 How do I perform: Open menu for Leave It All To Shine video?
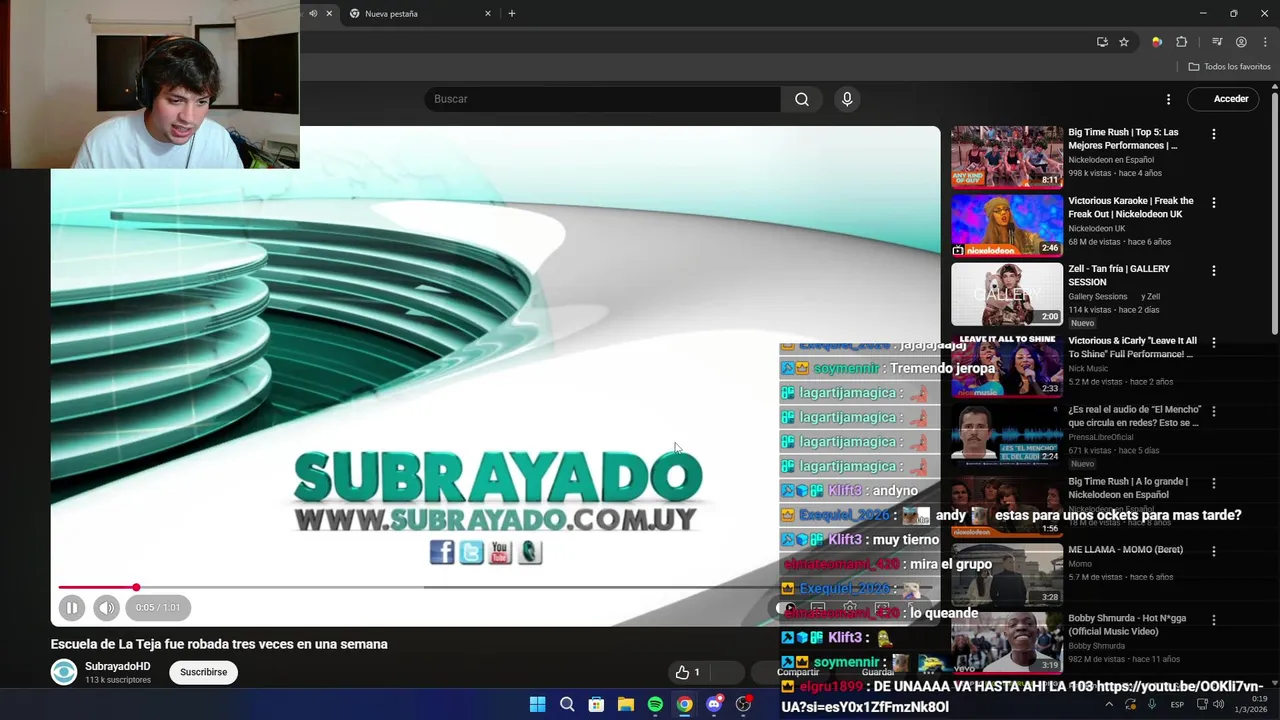tap(1214, 342)
